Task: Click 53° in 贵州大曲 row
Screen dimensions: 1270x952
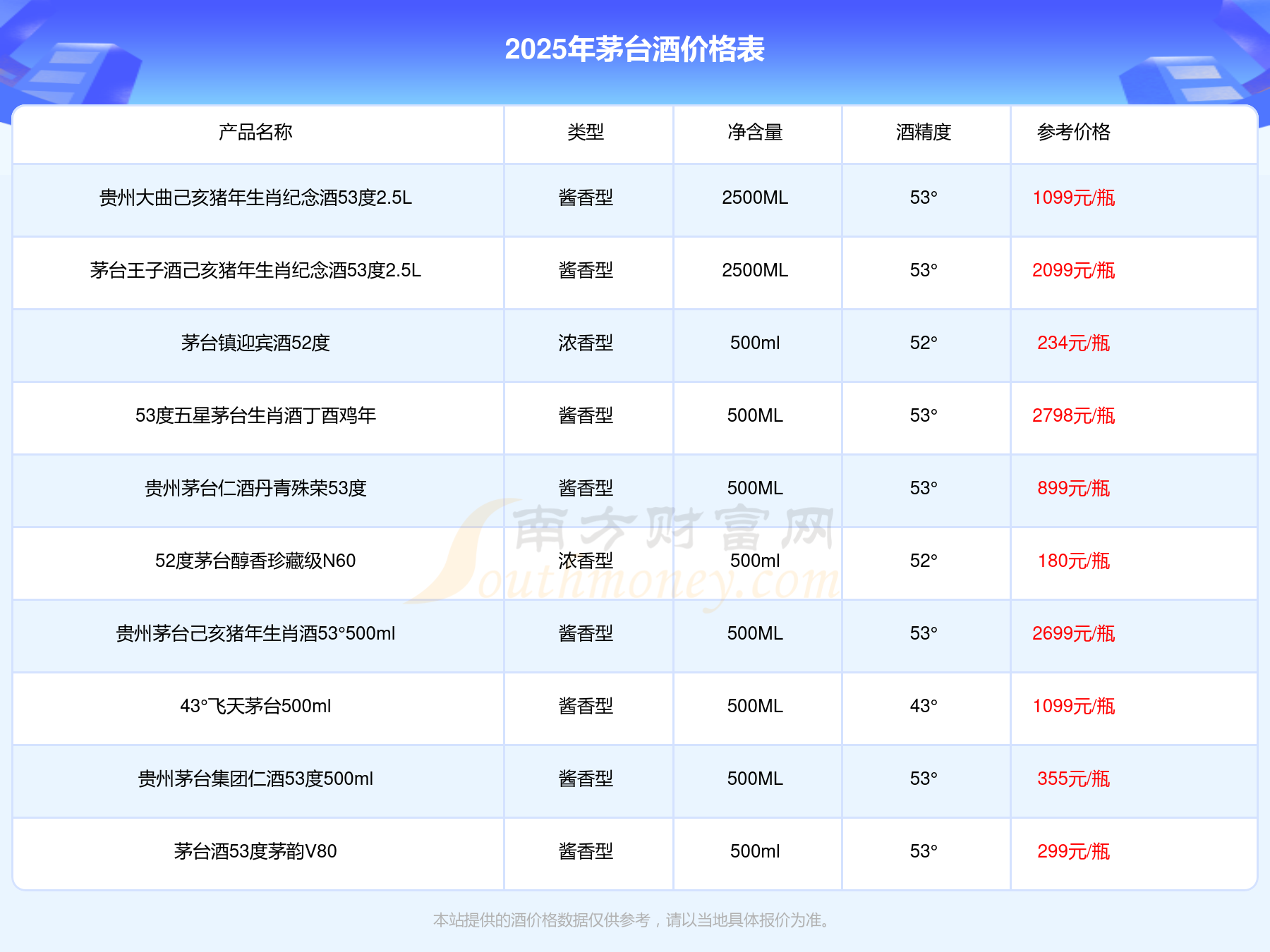Action: point(924,197)
